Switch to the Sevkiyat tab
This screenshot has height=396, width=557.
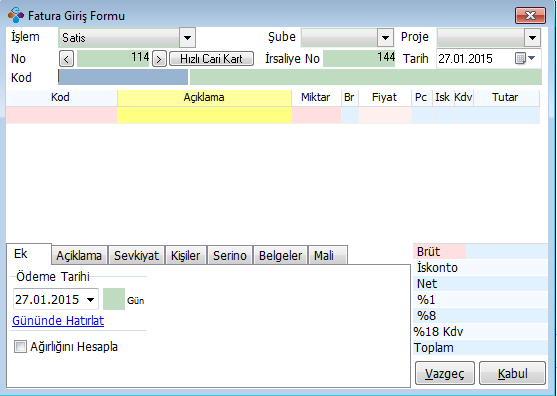click(136, 255)
